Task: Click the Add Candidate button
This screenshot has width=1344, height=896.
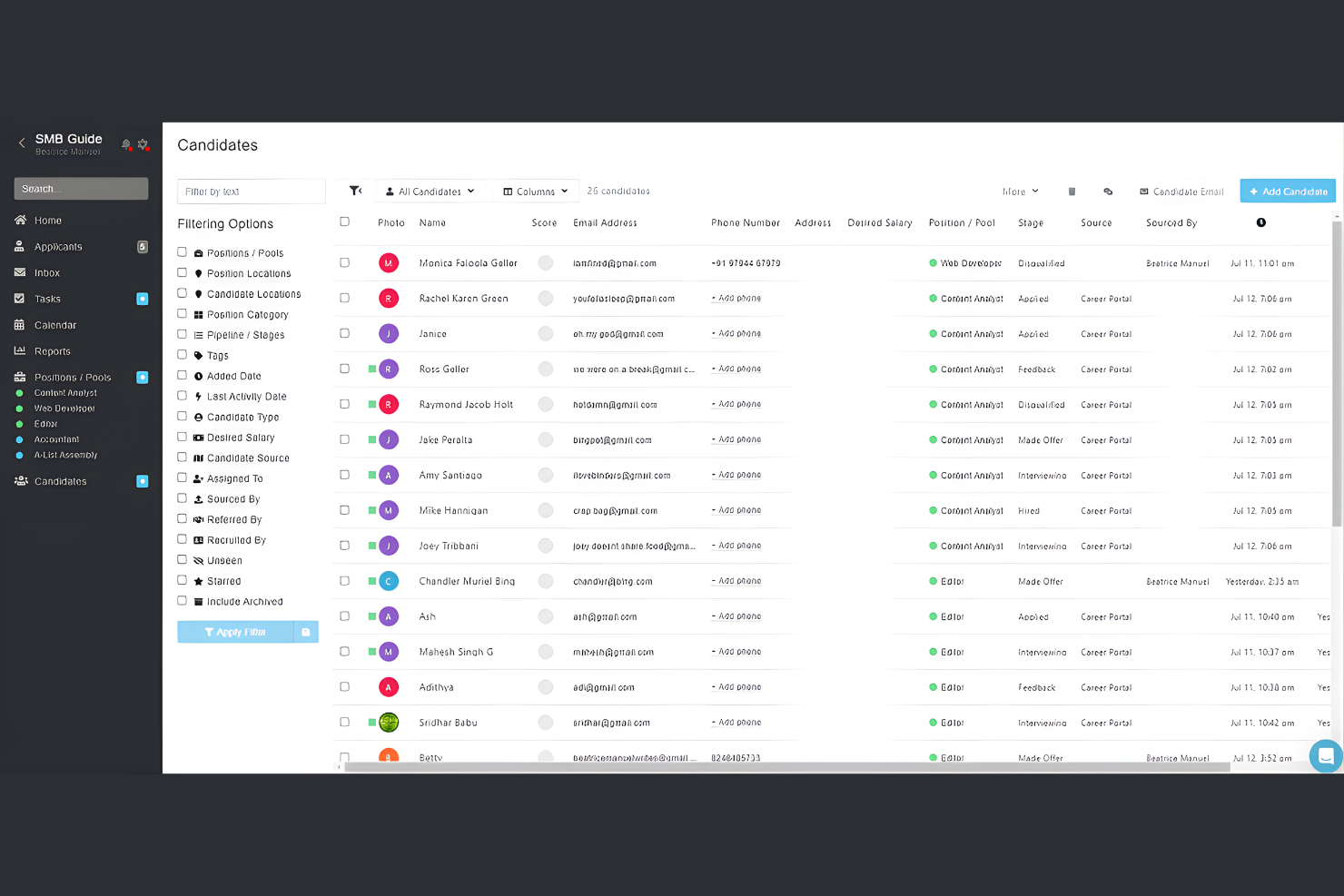Action: click(x=1287, y=191)
